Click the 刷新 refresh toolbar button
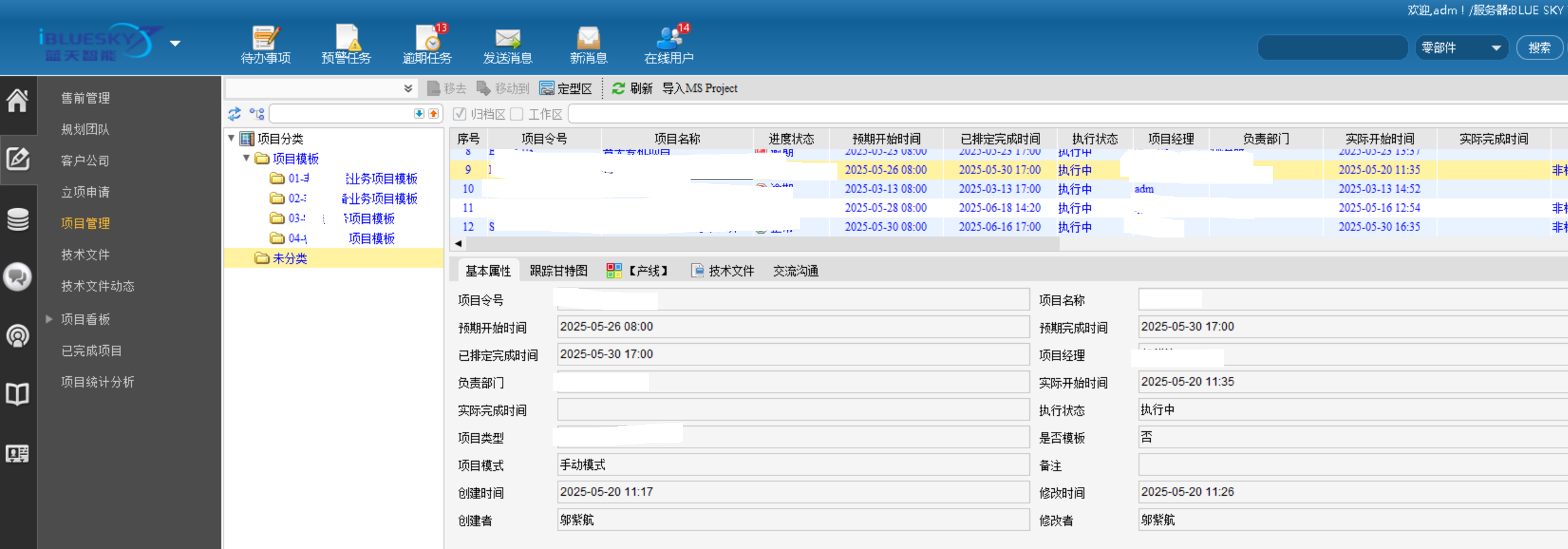 (x=632, y=89)
